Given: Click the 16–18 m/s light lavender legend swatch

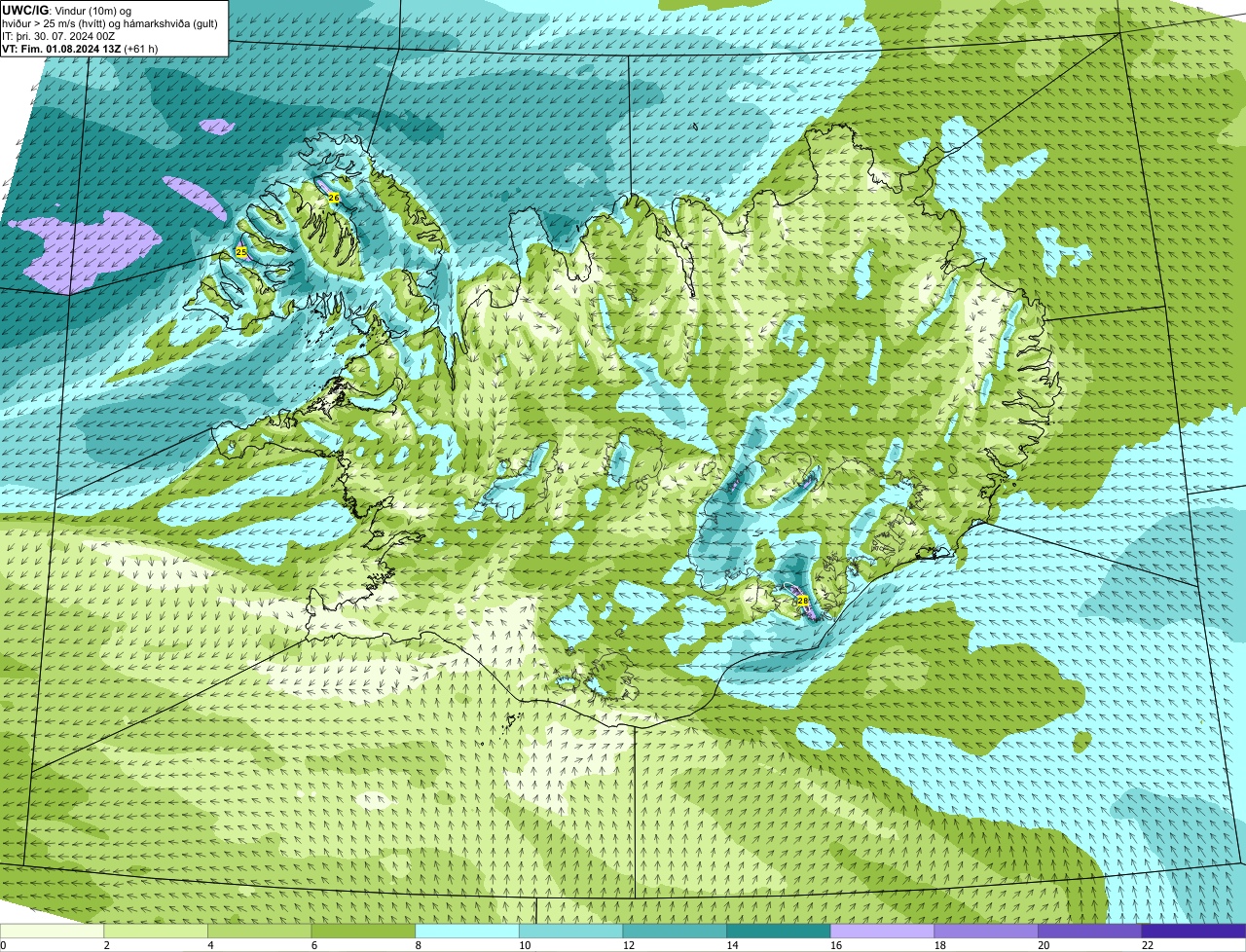Looking at the screenshot, I should (882, 931).
